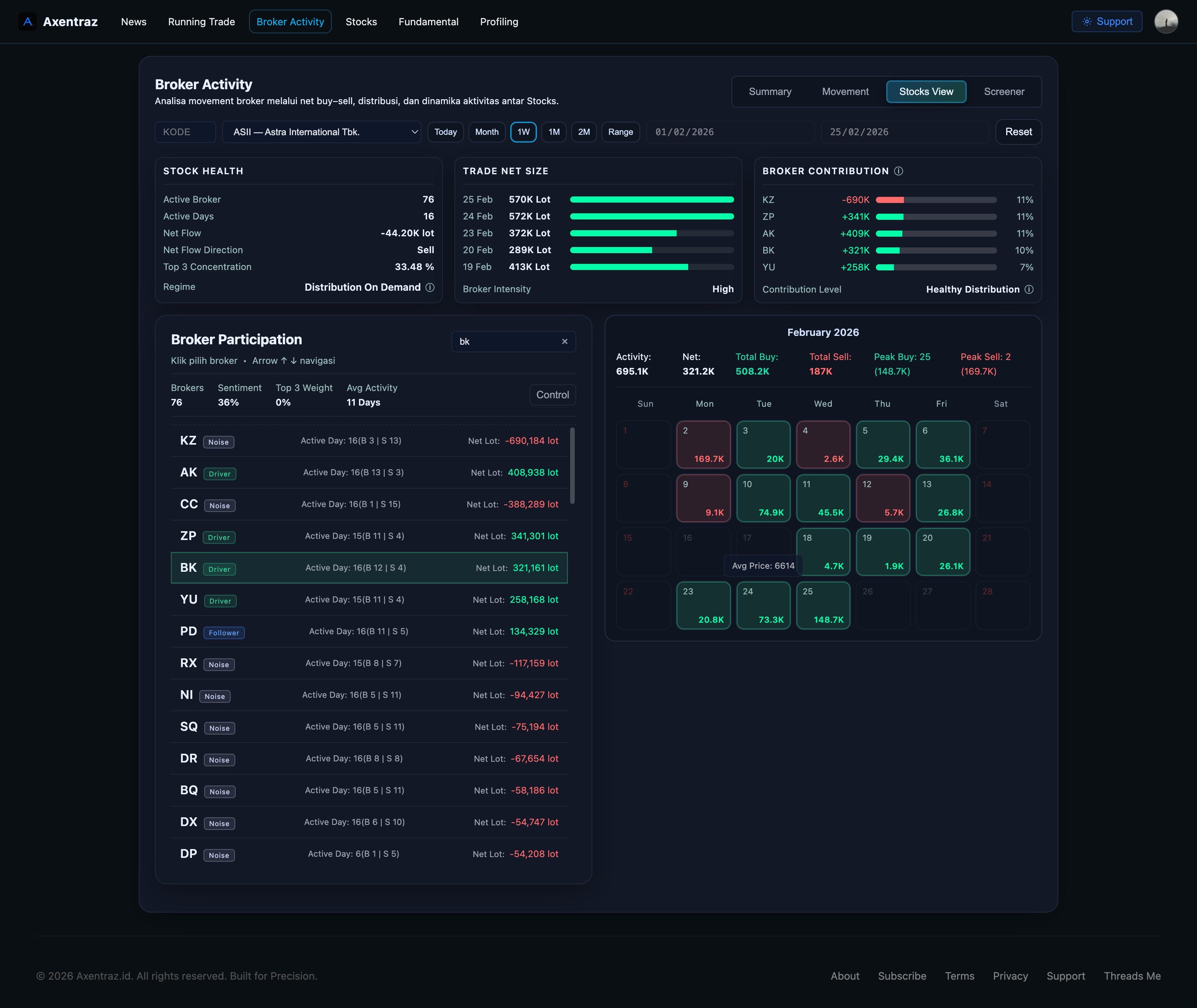The width and height of the screenshot is (1197, 1008).
Task: Click the Broker Contribution info icon
Action: pyautogui.click(x=899, y=171)
